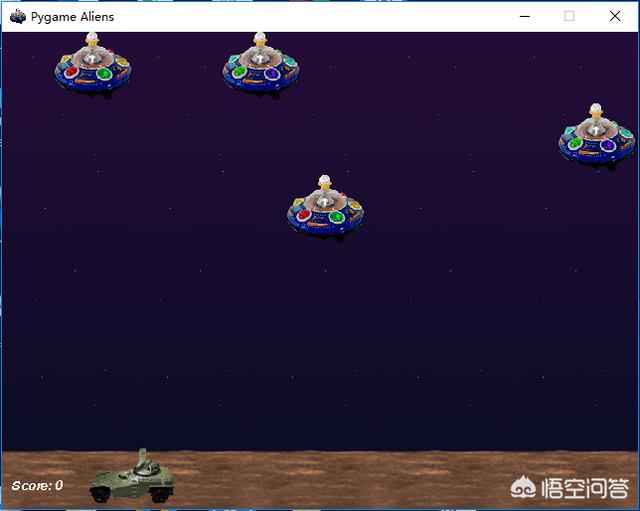Click the alien UFO in the top-left corner
The width and height of the screenshot is (640, 511).
(92, 66)
